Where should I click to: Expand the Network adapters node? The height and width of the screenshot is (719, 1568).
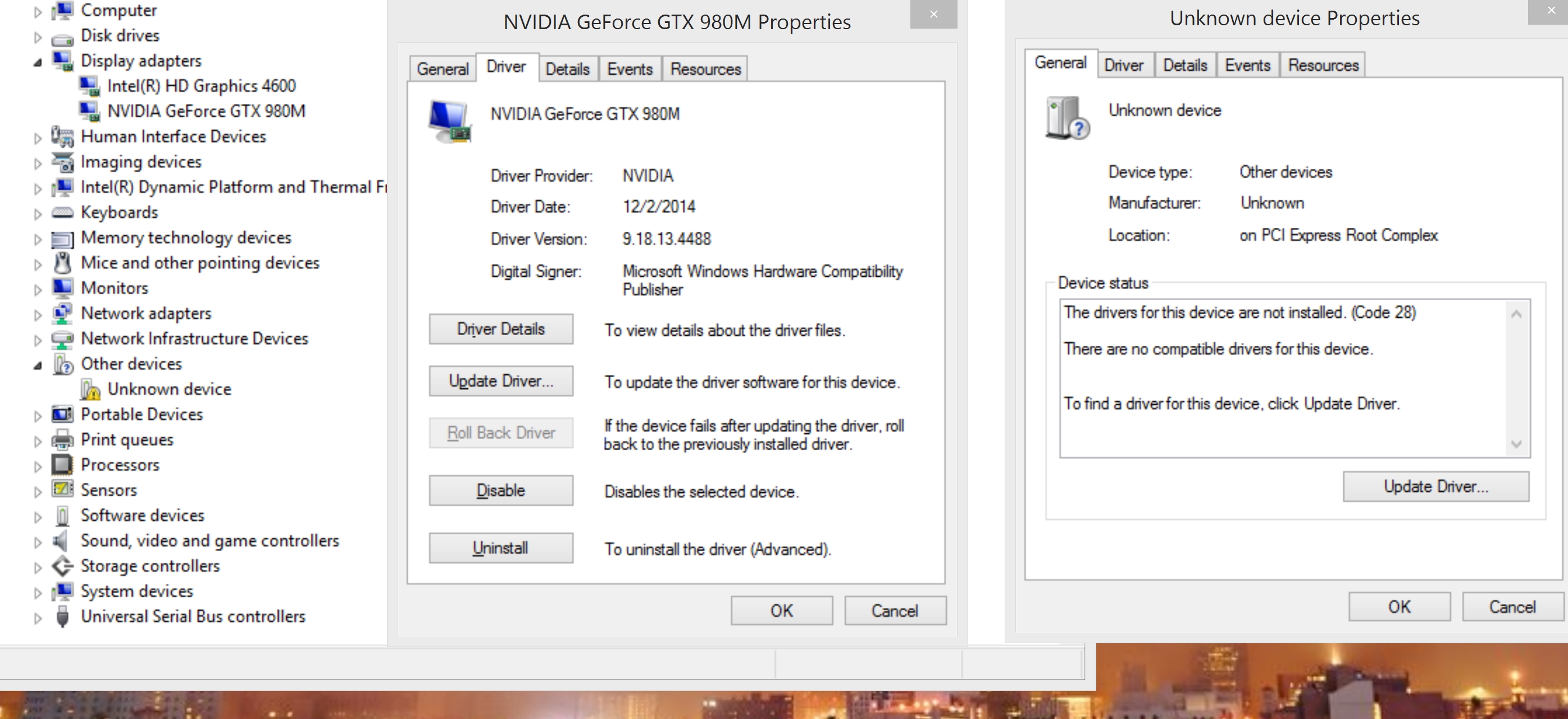tap(38, 314)
